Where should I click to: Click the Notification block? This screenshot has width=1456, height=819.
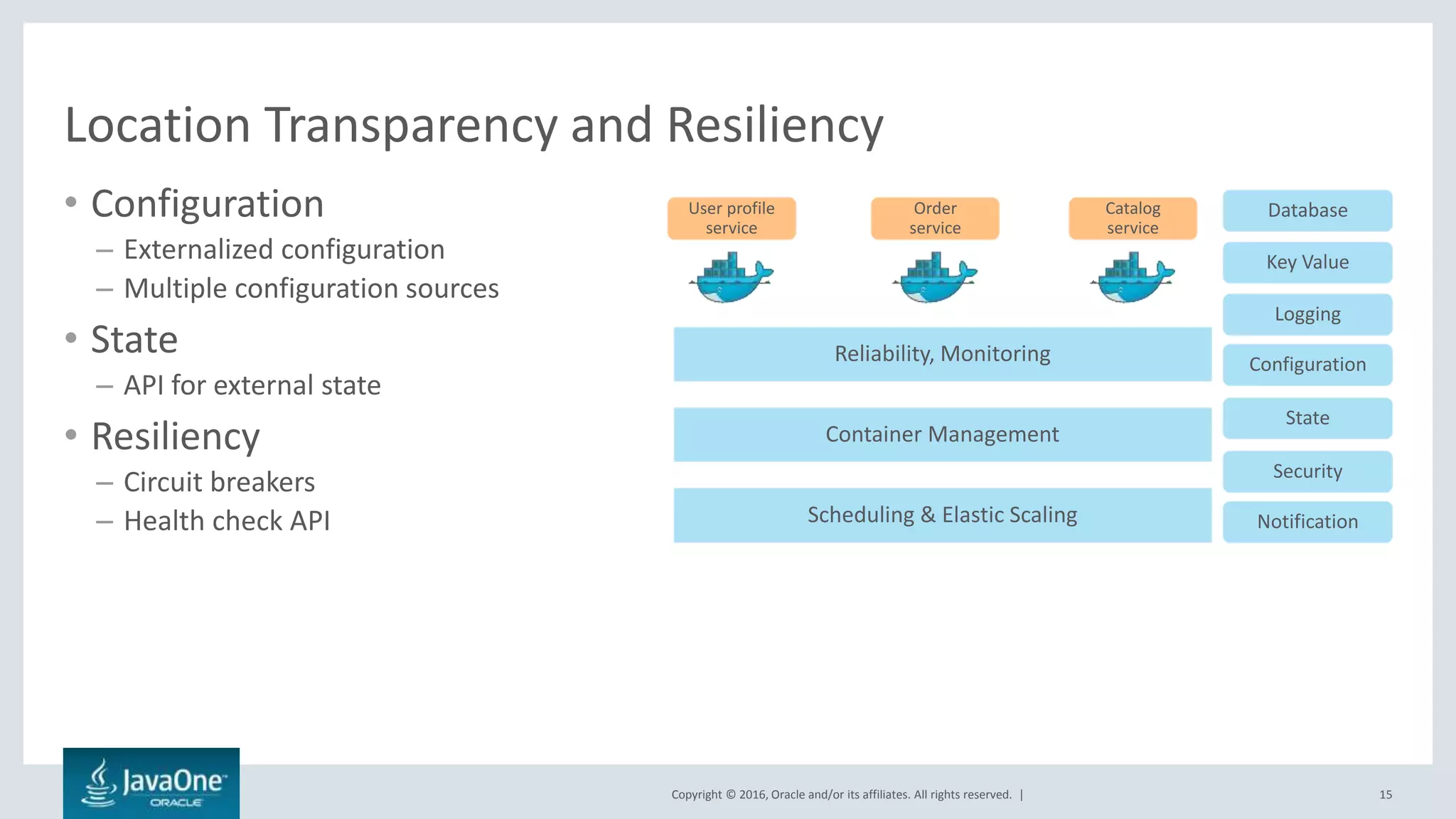(x=1307, y=522)
